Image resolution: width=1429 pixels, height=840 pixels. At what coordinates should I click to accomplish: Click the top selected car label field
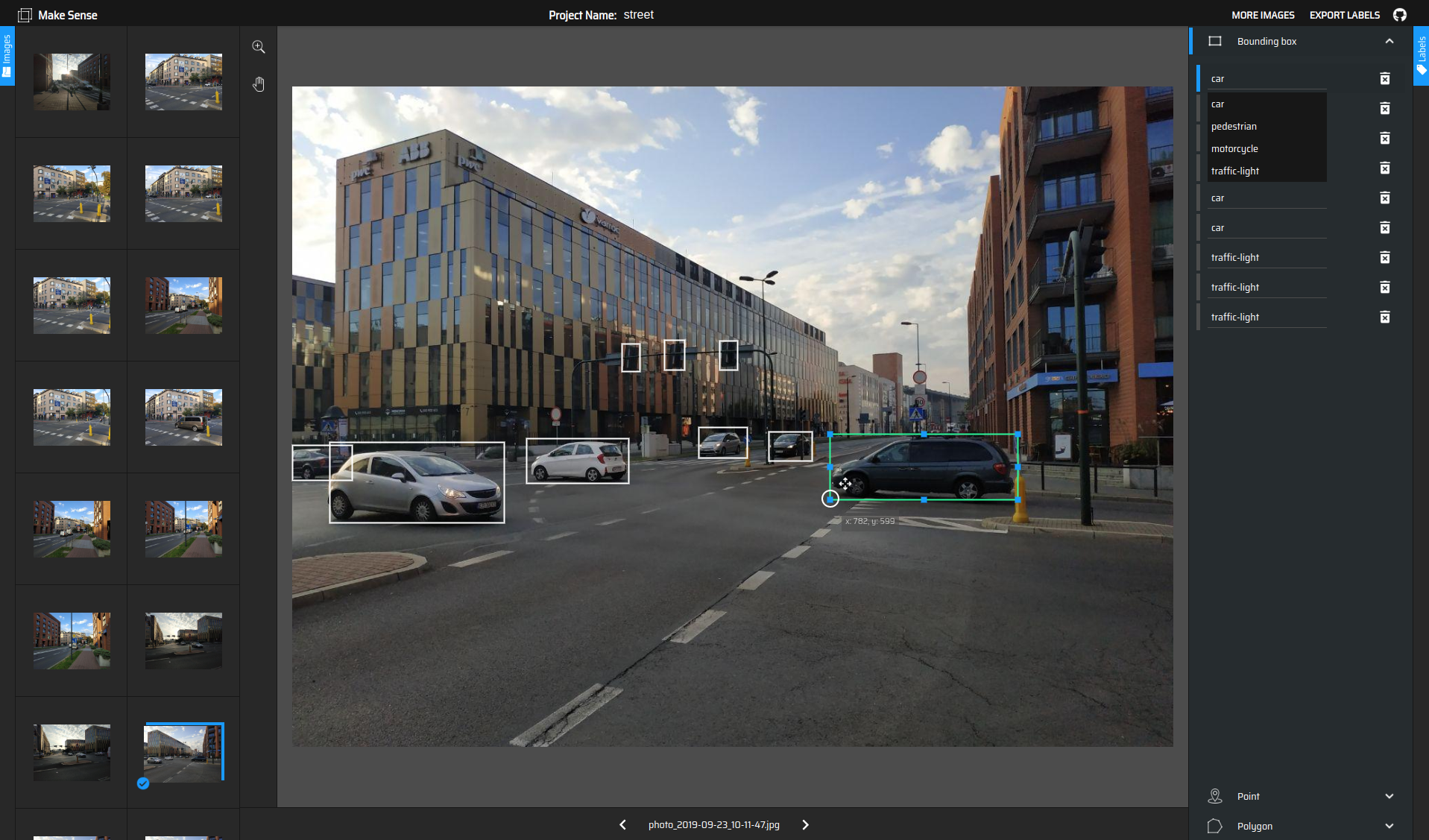1266,79
